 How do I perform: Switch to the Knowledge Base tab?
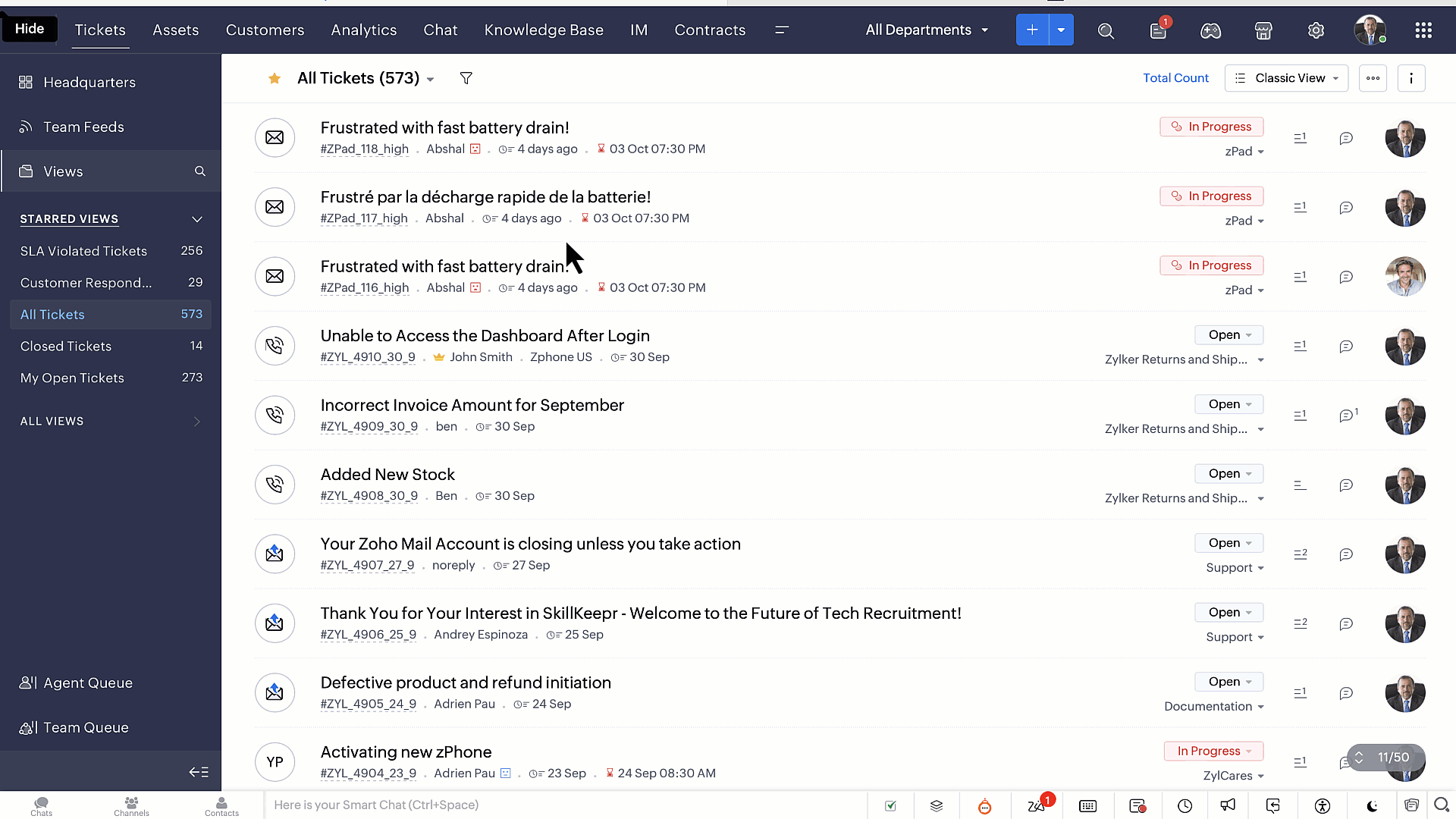(544, 30)
